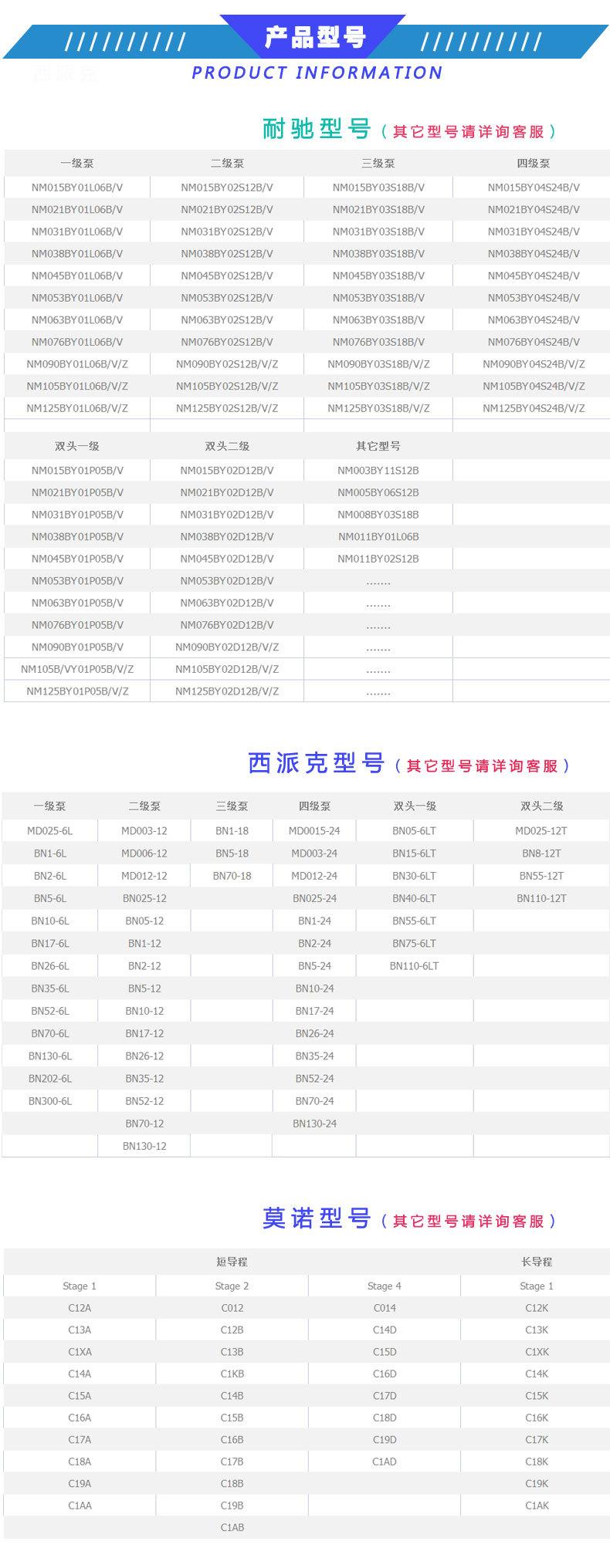This screenshot has width=610, height=1568.
Task: Select the 其它型号 column header
Action: pyautogui.click(x=378, y=446)
